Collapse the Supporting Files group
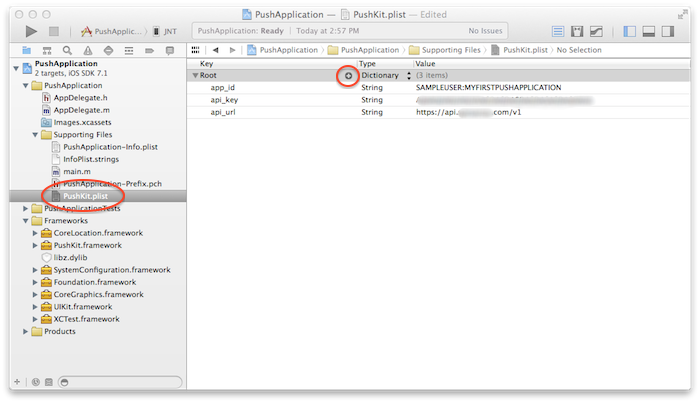Image resolution: width=700 pixels, height=403 pixels. tap(35, 134)
